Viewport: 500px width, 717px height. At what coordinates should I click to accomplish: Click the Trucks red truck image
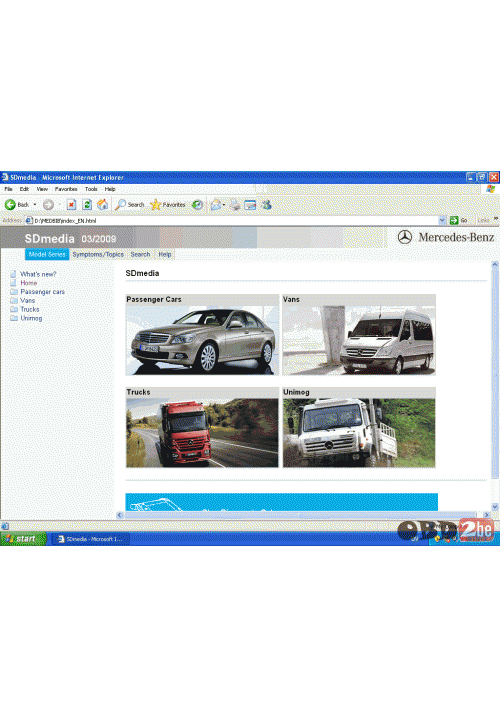(x=202, y=433)
